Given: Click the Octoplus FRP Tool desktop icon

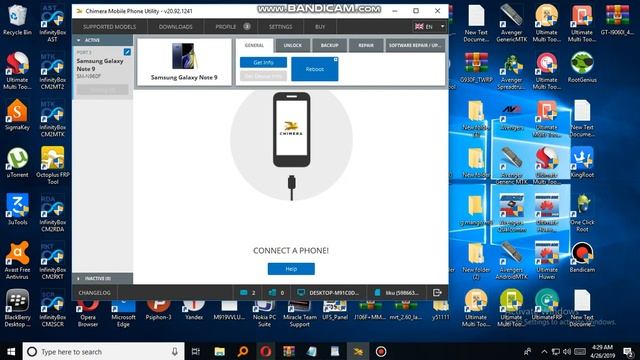Looking at the screenshot, I should click(53, 165).
